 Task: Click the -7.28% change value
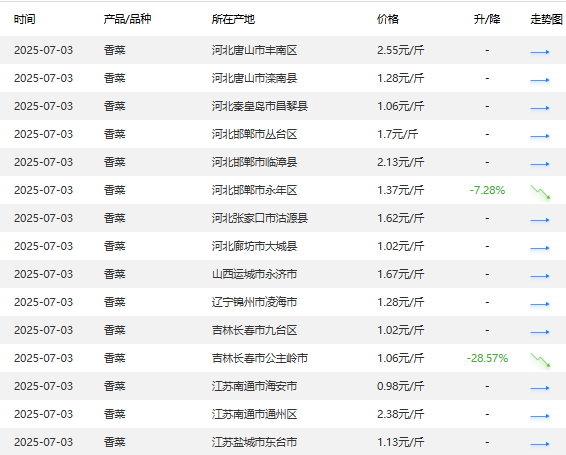coord(487,190)
